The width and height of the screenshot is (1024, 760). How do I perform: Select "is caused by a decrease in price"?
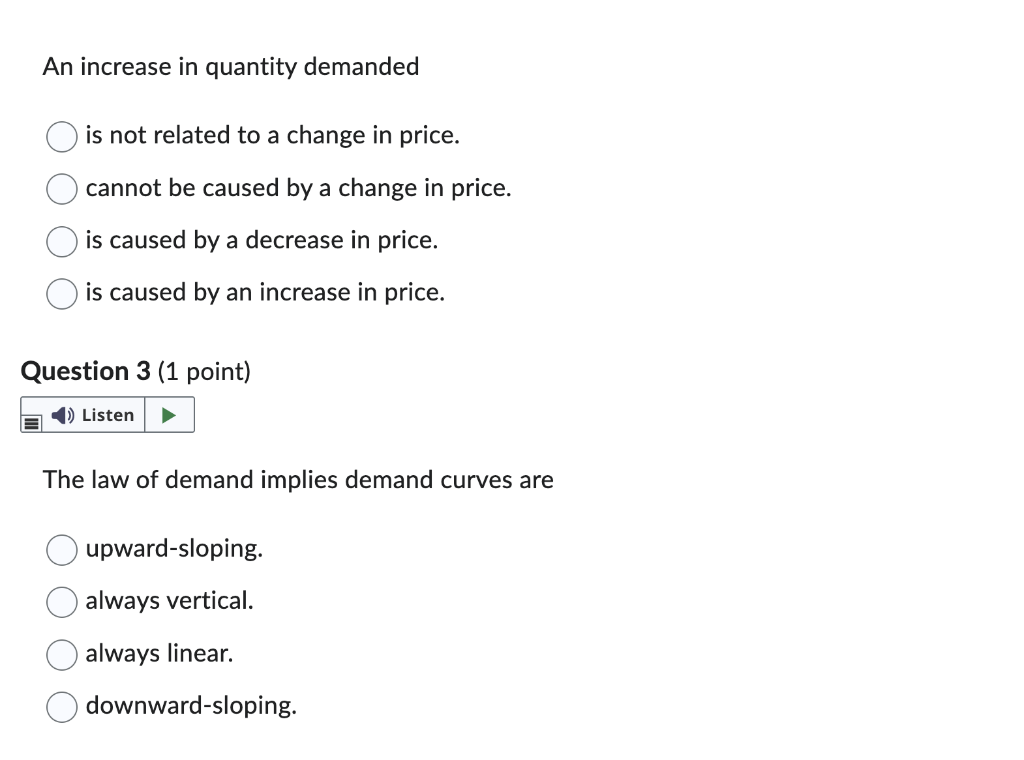pyautogui.click(x=61, y=241)
